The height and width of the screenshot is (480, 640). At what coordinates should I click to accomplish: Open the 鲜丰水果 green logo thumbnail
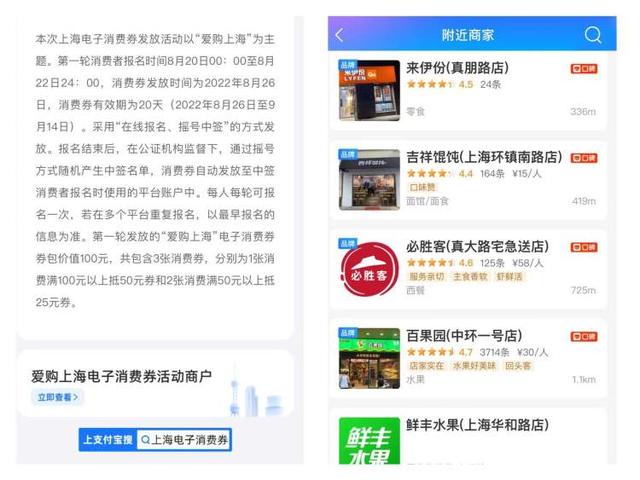[369, 440]
